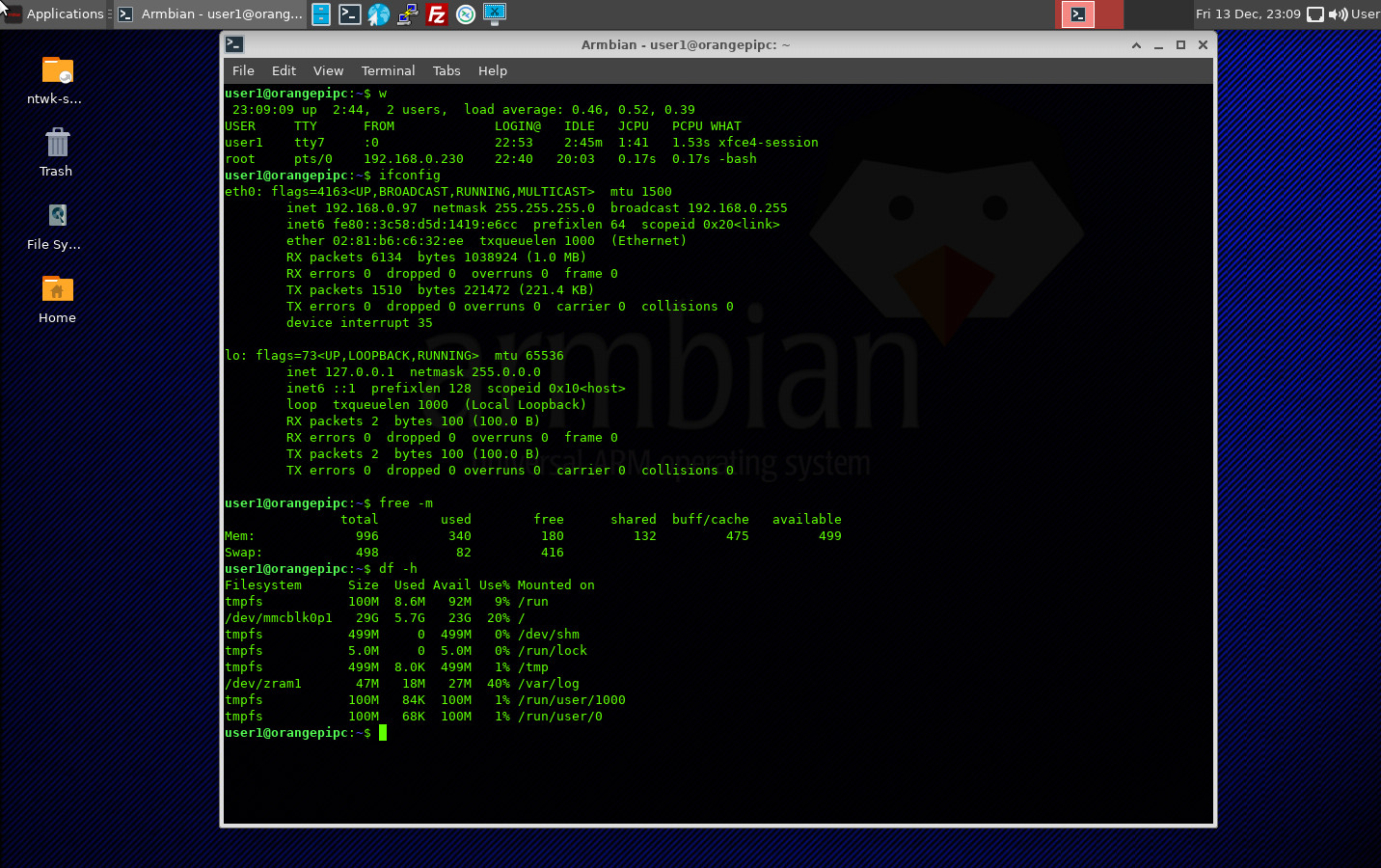This screenshot has height=868, width=1381.
Task: Open the Edit menu in the terminal
Action: pos(284,70)
